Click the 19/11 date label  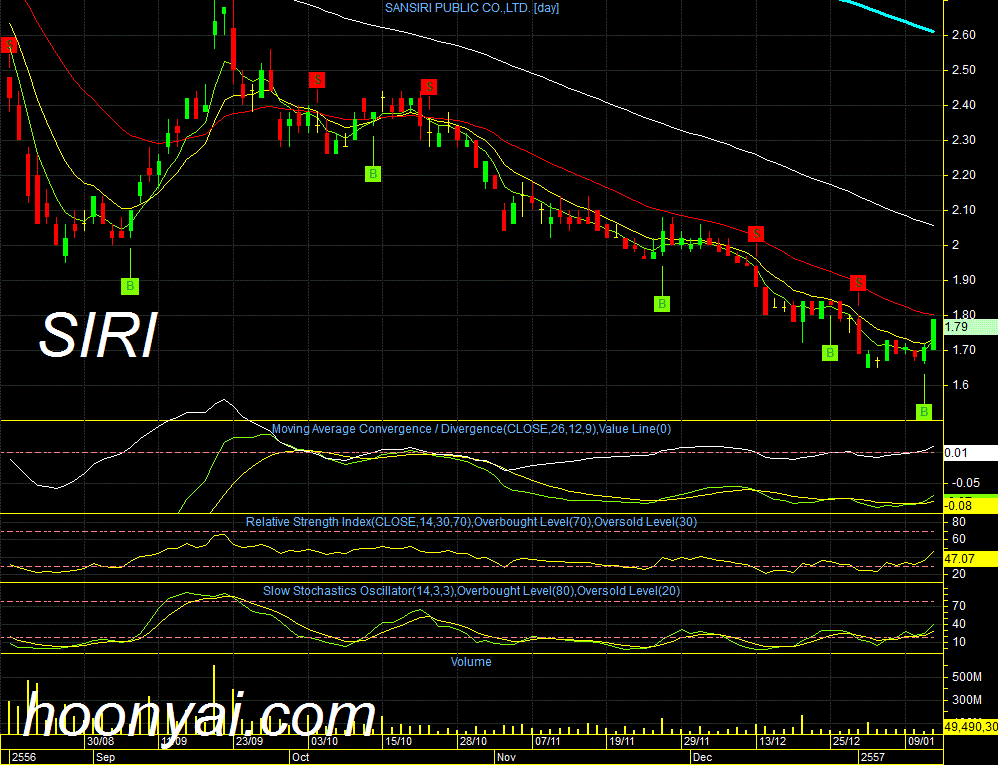[622, 741]
